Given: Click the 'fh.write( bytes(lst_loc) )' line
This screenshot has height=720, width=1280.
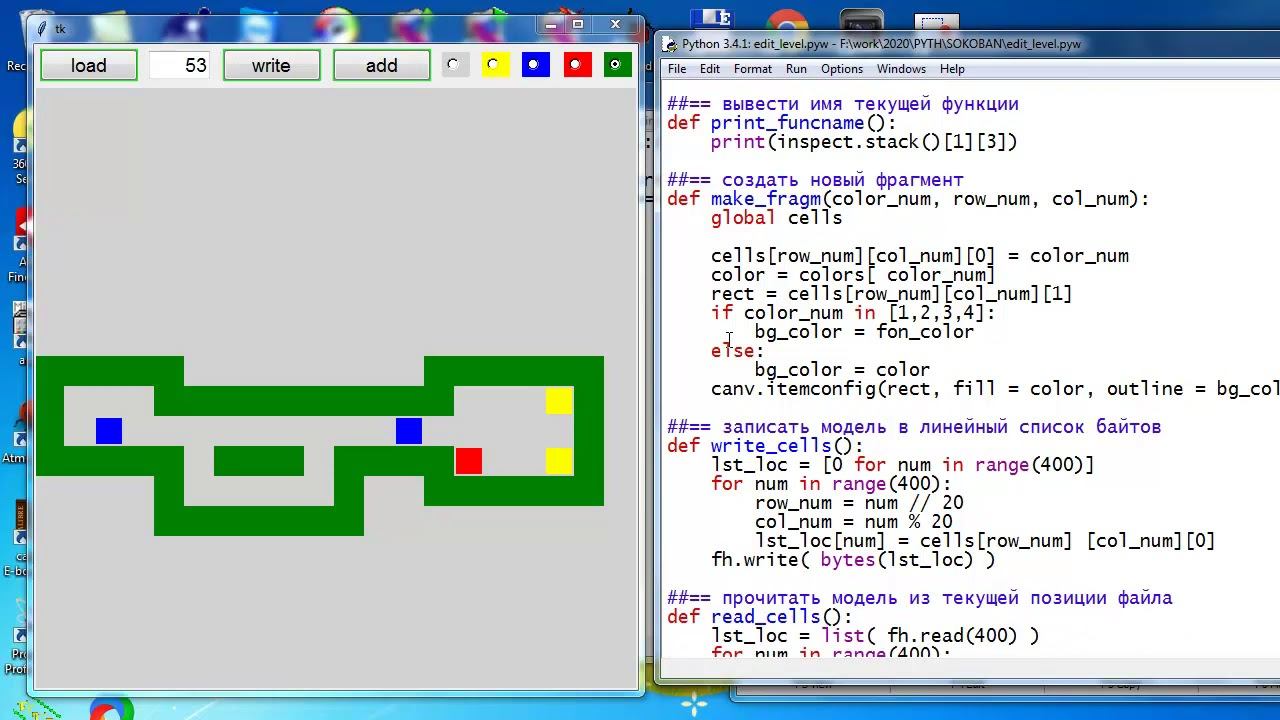Looking at the screenshot, I should pos(853,560).
